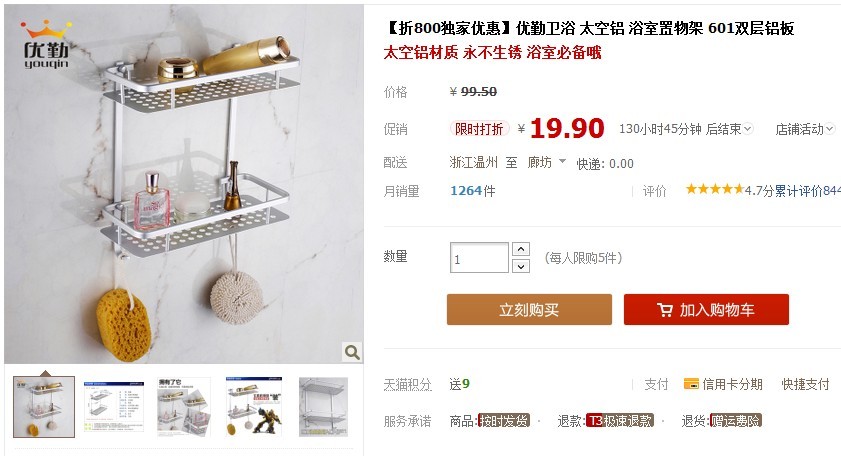Expand the promotion end time dropdown
Viewport: 841px width, 456px height.
point(748,129)
